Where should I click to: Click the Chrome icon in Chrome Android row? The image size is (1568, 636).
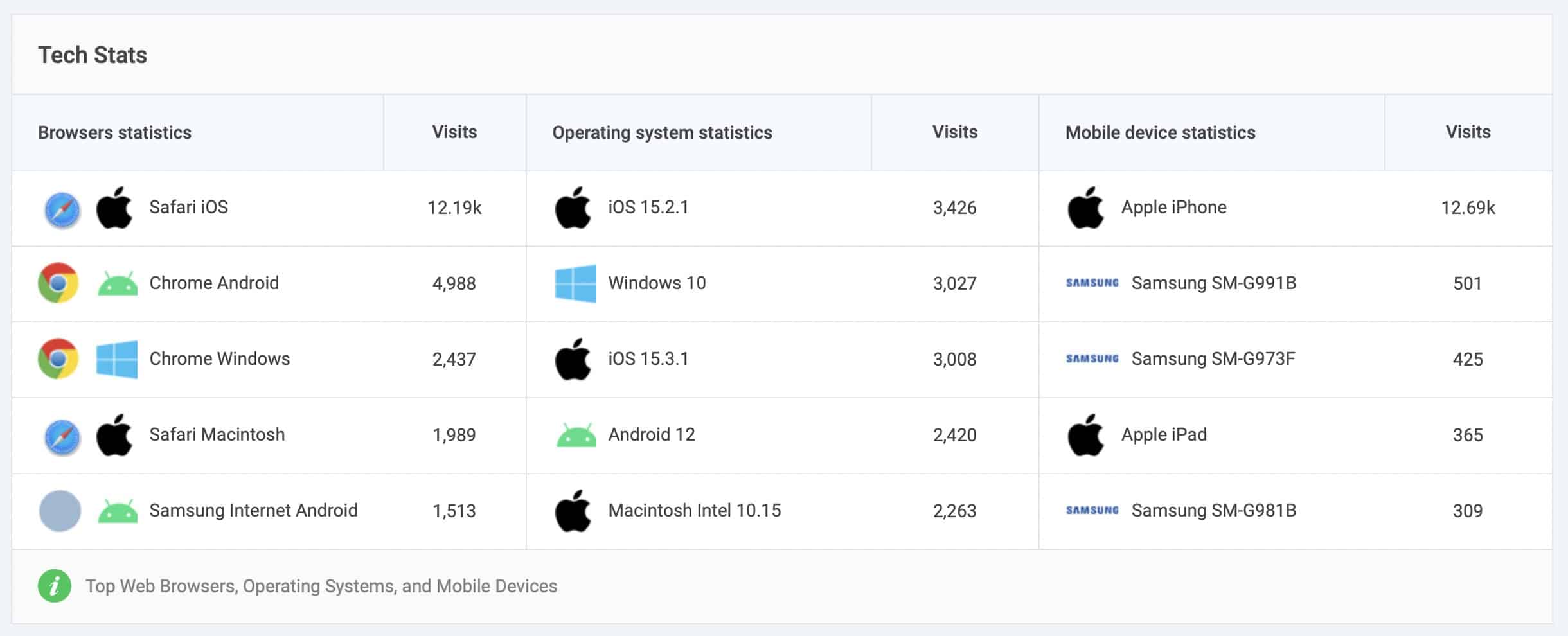58,283
